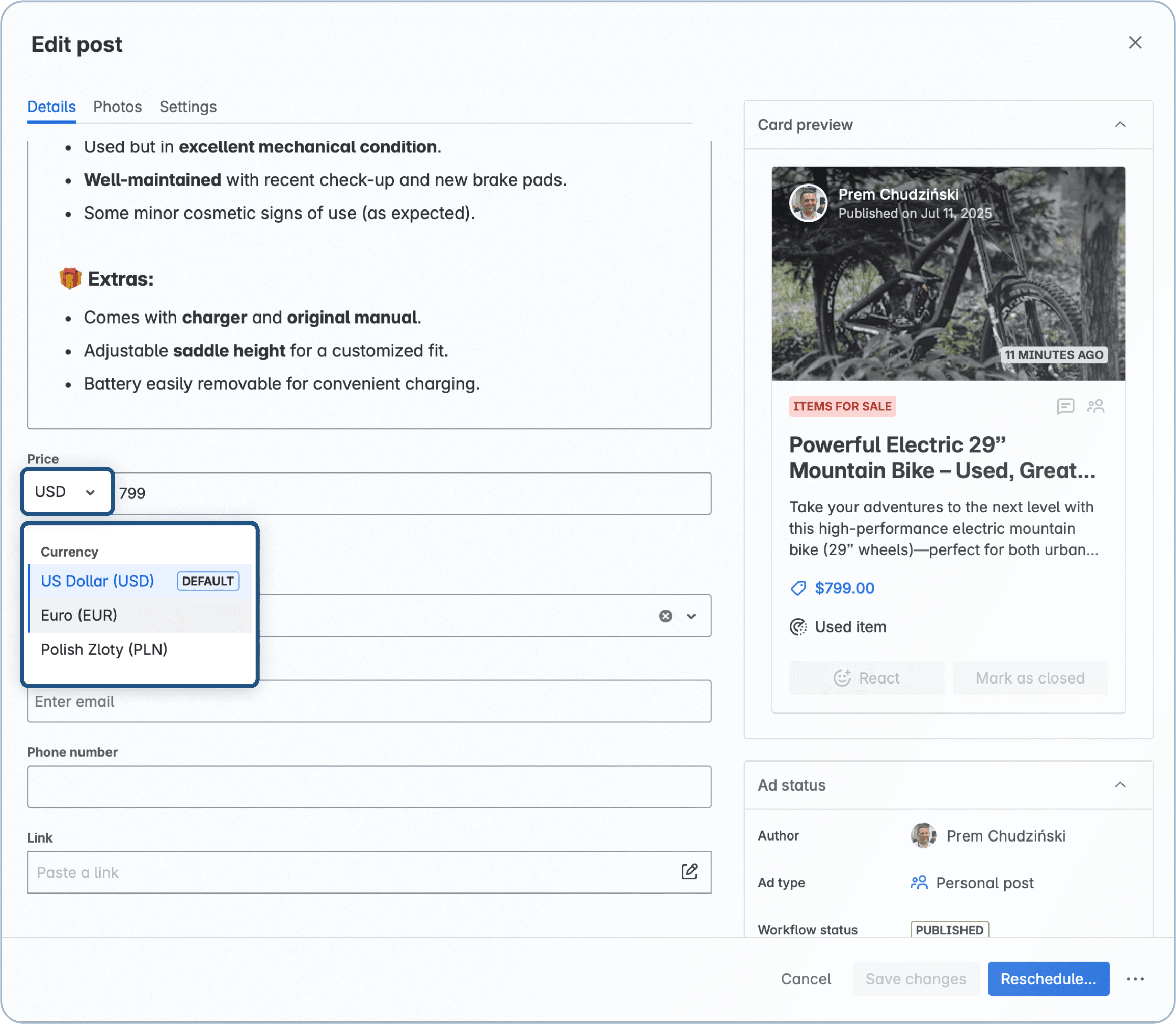This screenshot has width=1176, height=1024.
Task: Open the Settings tab
Action: pos(188,107)
